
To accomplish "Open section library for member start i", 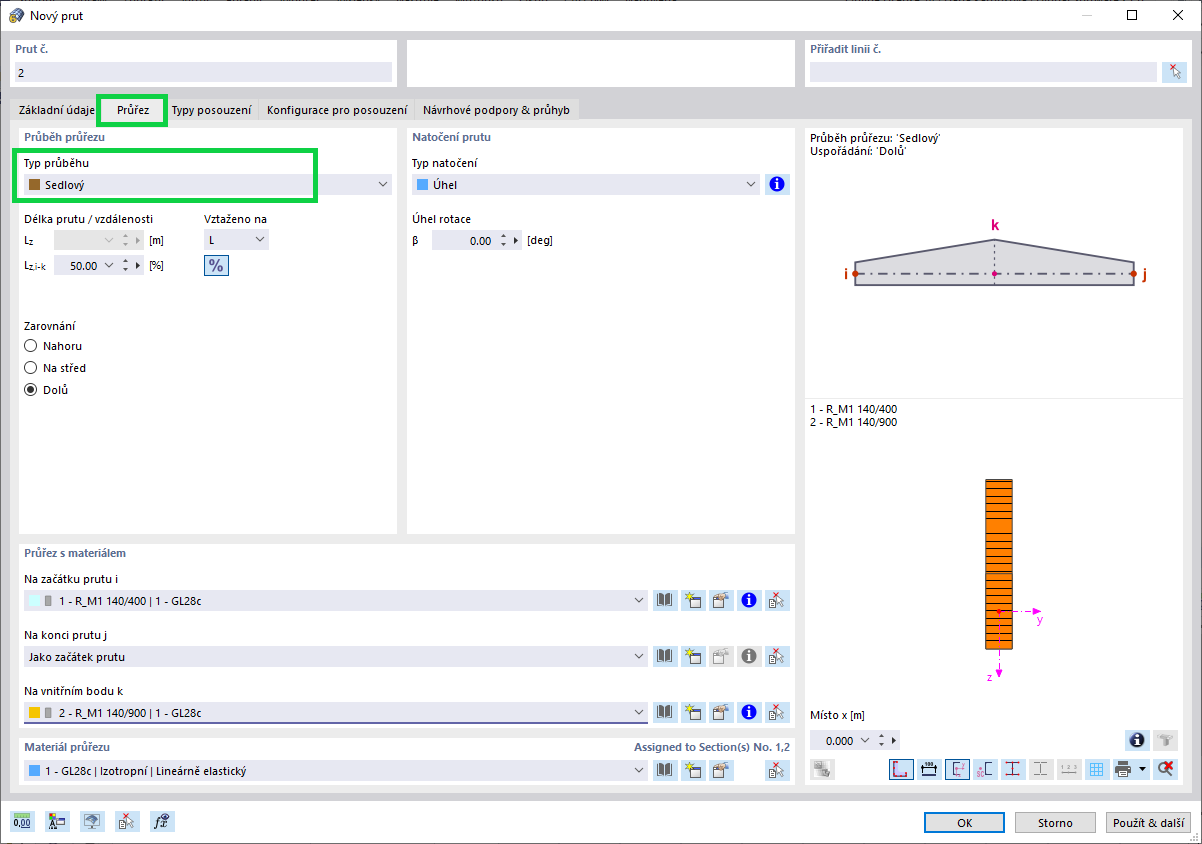I will click(664, 601).
